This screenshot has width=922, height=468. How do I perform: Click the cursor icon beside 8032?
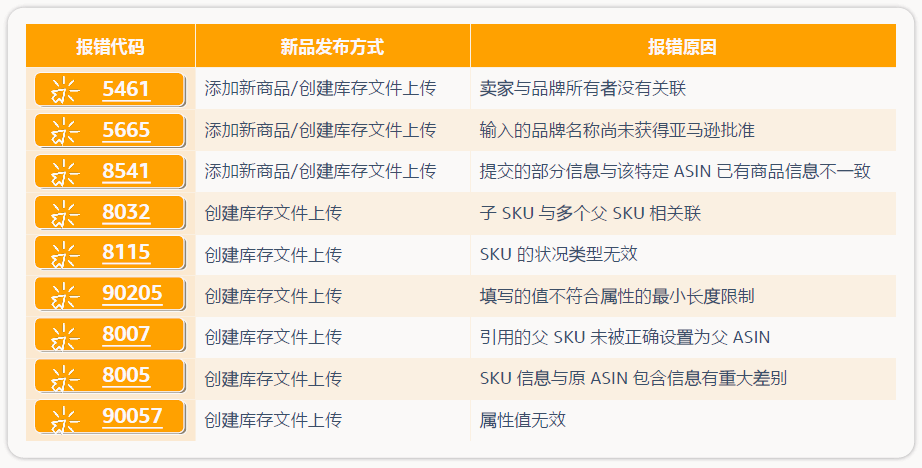64,214
